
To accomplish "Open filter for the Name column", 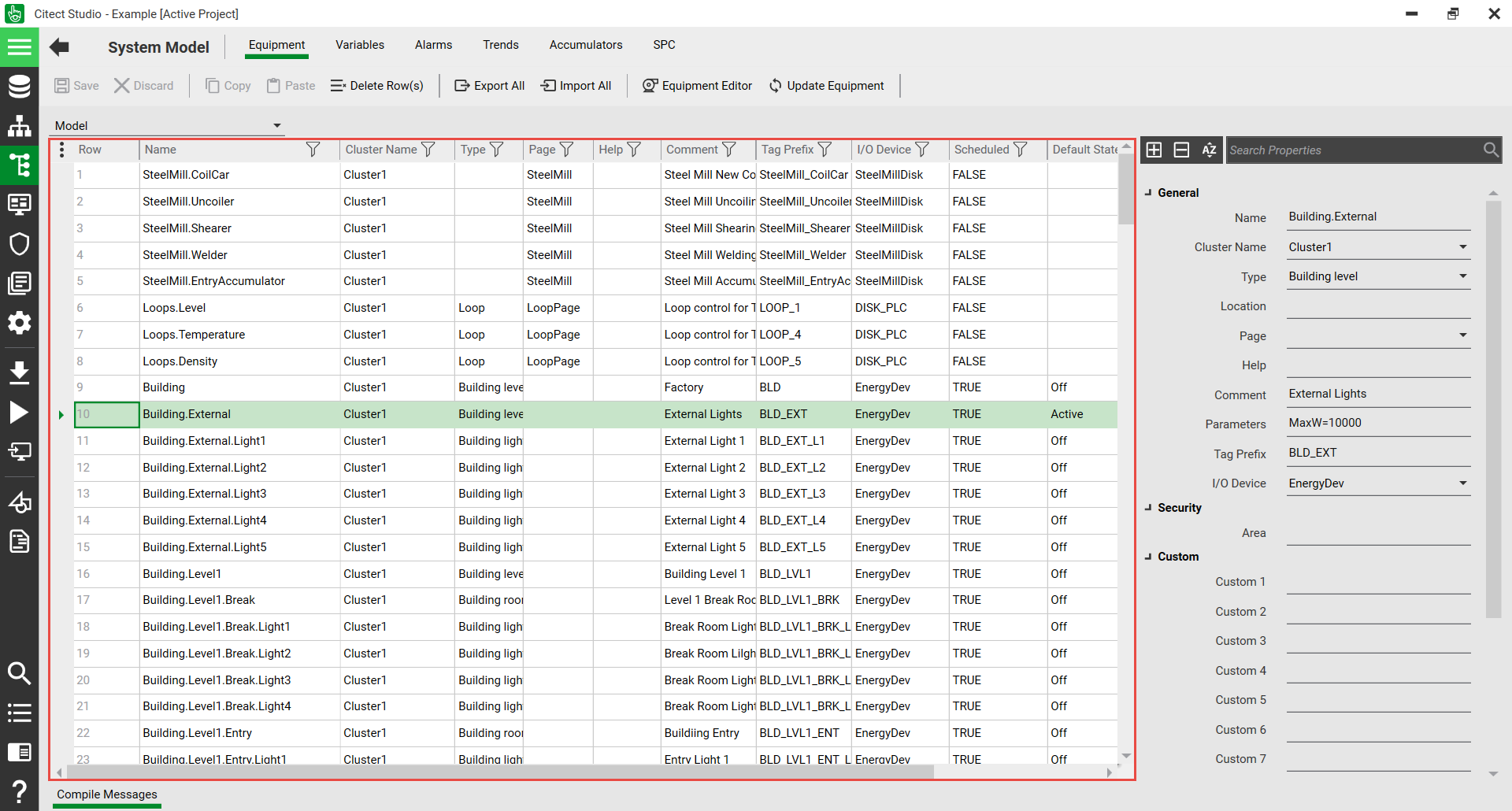I will pyautogui.click(x=313, y=150).
